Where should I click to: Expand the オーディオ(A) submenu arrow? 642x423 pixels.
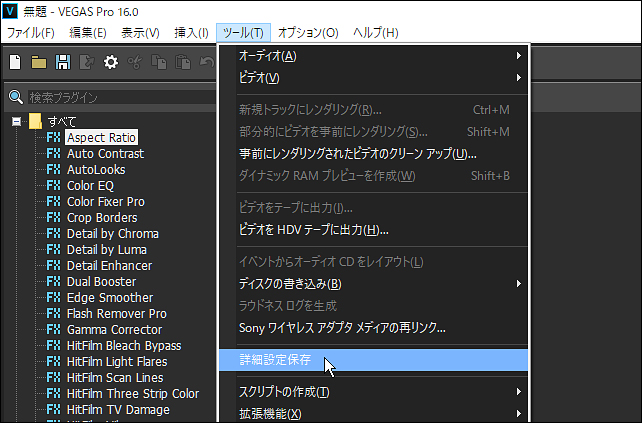(519, 55)
